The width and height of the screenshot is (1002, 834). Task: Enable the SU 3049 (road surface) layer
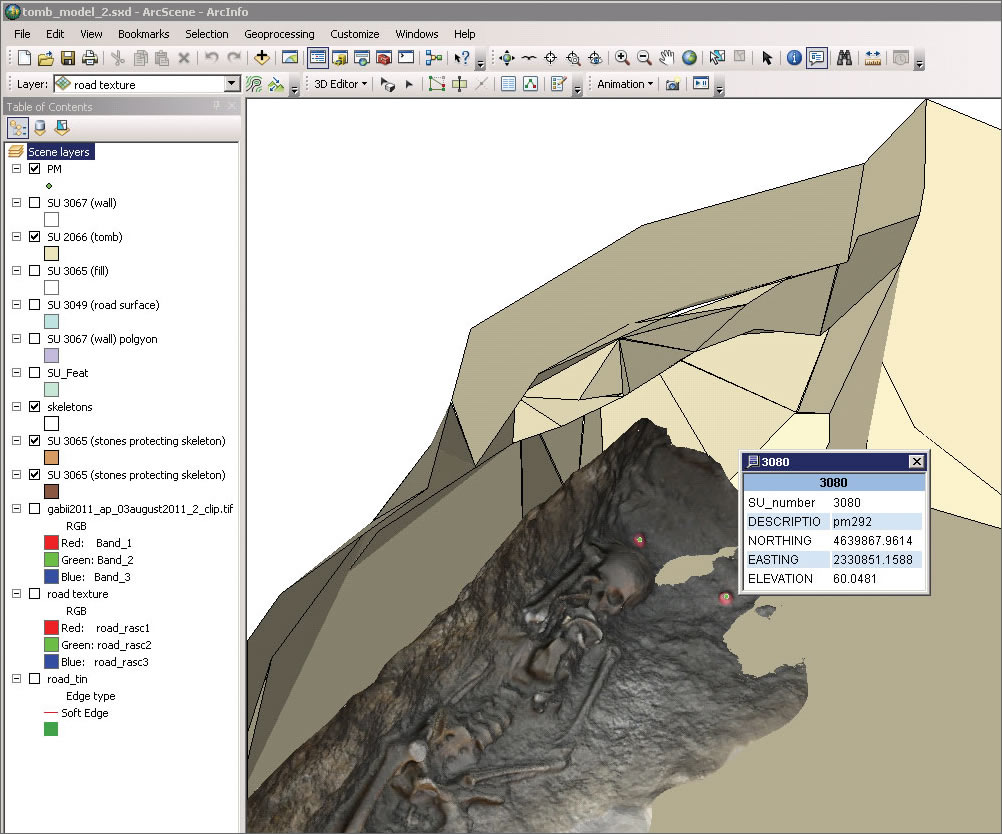35,305
